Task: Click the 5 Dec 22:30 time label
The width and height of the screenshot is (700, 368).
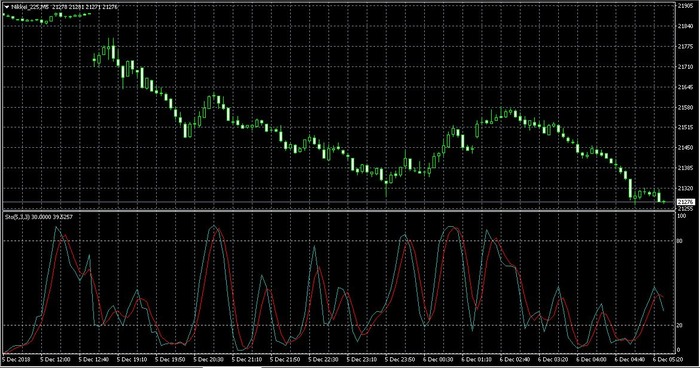Action: (x=324, y=359)
